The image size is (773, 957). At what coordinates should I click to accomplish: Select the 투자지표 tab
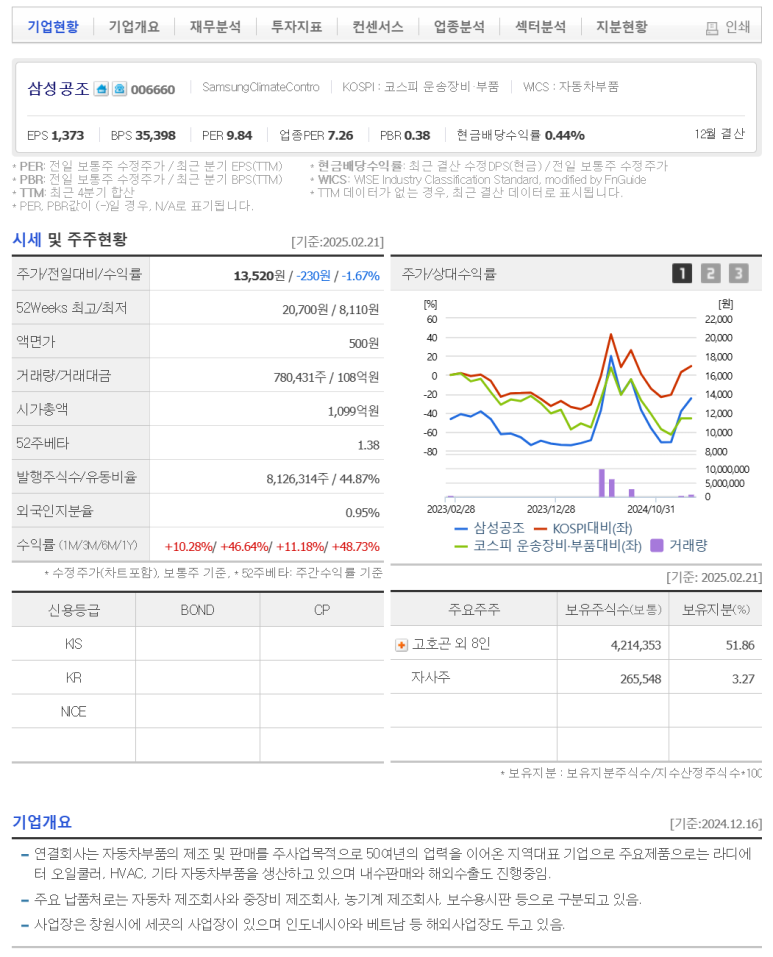click(297, 26)
